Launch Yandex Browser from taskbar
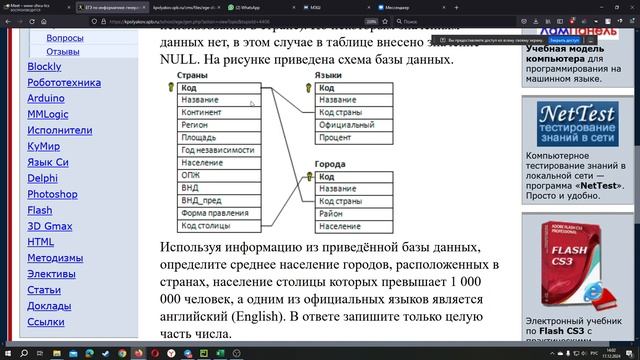 171,353
